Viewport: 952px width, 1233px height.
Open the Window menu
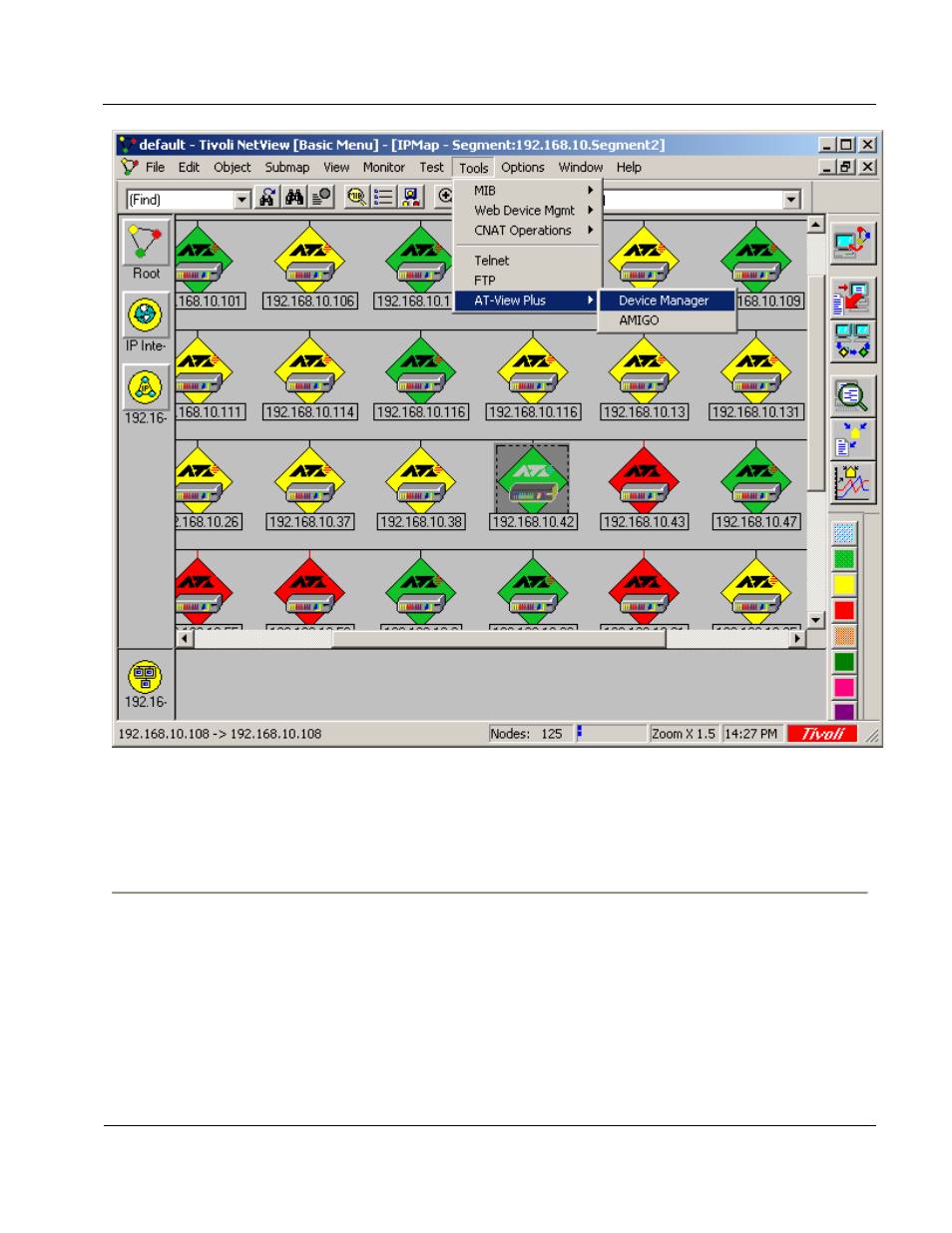[581, 168]
